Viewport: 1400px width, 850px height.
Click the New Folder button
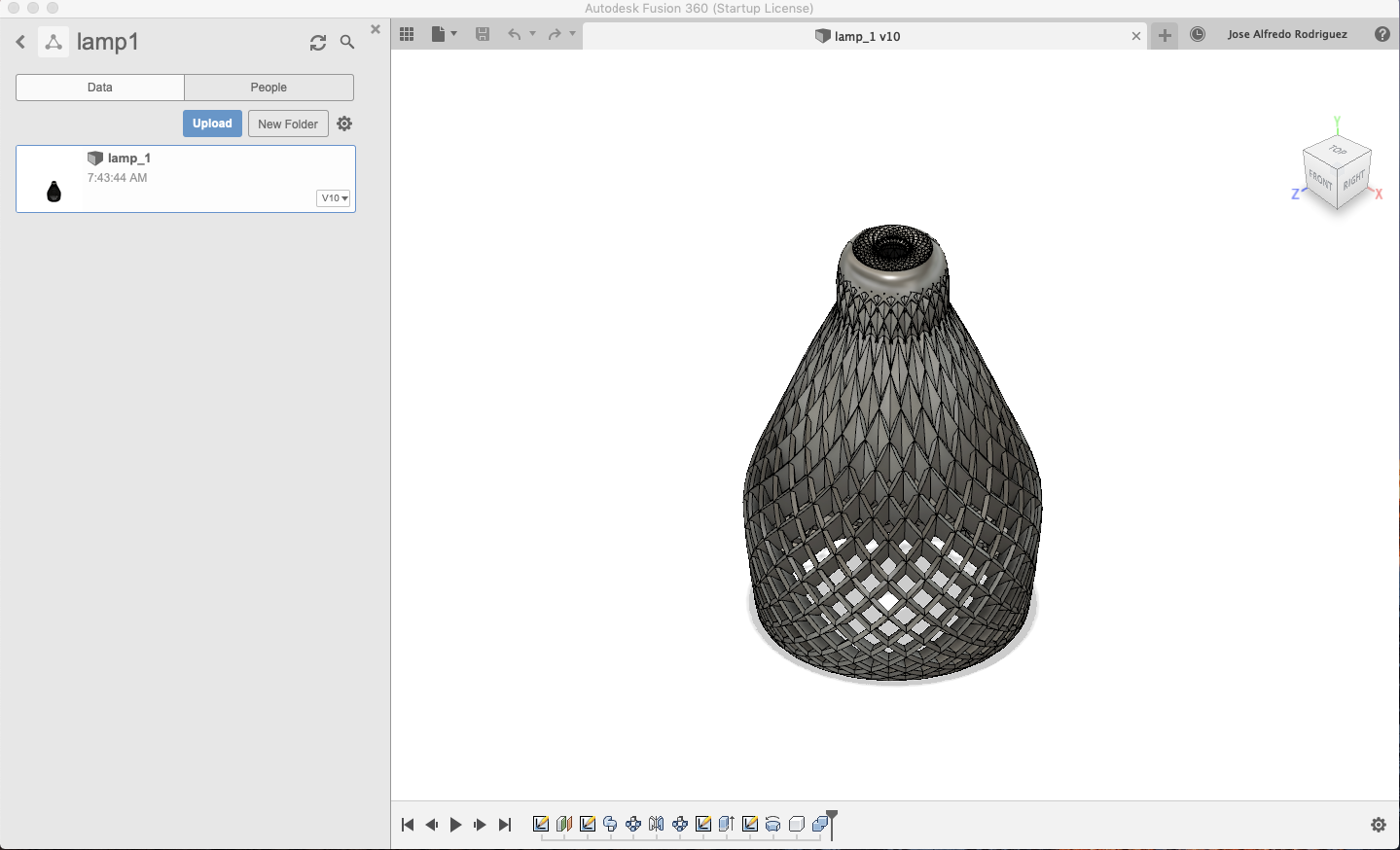(287, 123)
